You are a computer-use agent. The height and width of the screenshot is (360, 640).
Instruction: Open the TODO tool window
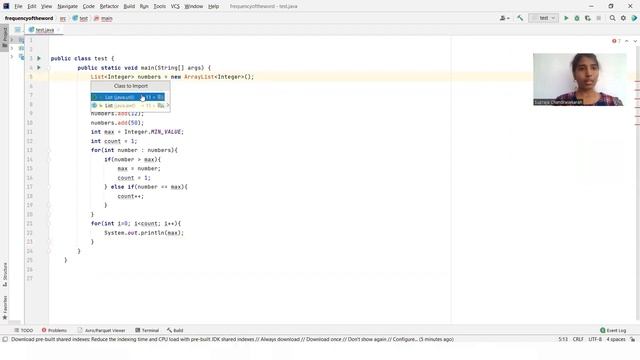pyautogui.click(x=24, y=330)
